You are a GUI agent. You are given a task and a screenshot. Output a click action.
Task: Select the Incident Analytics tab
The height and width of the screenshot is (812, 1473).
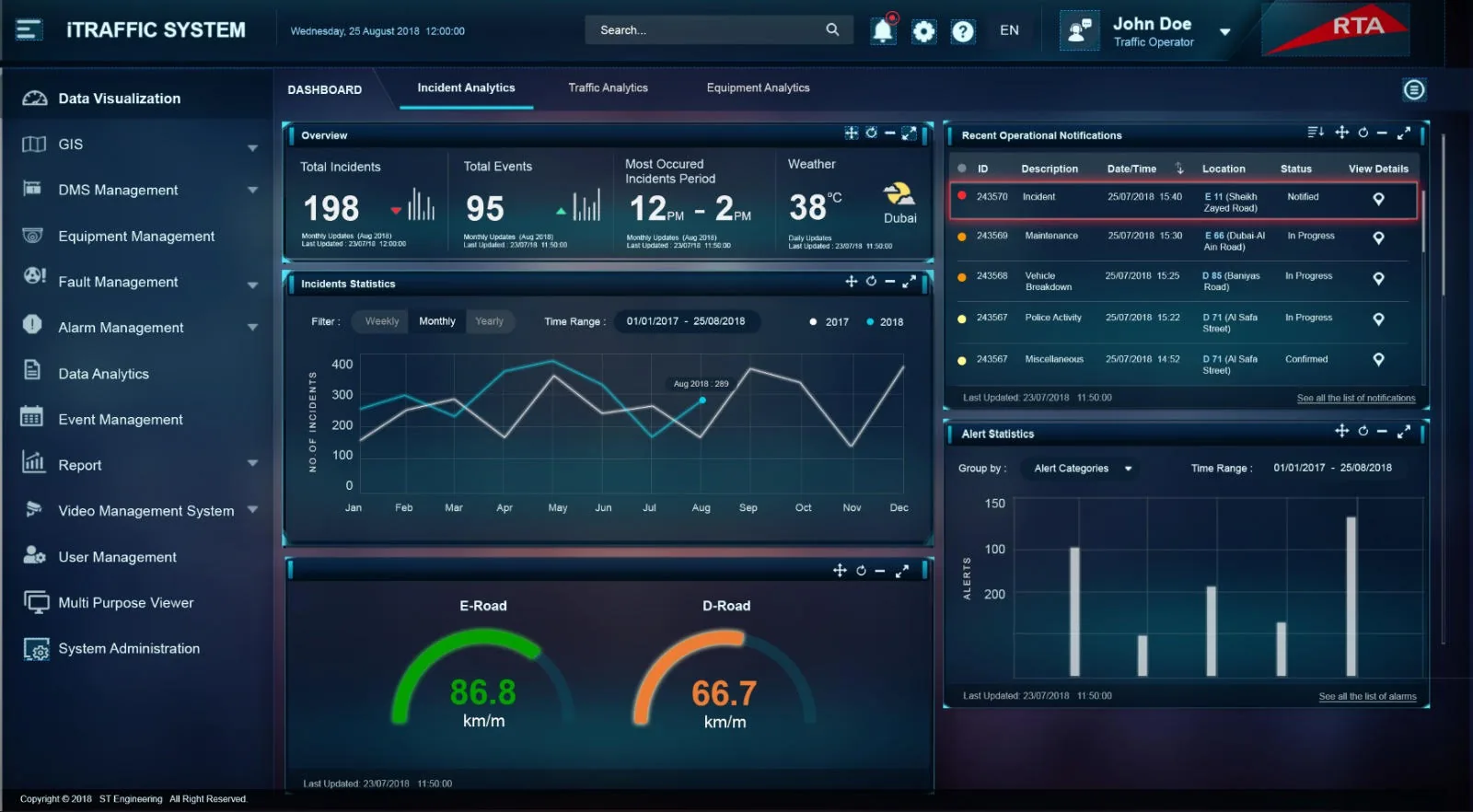tap(466, 88)
